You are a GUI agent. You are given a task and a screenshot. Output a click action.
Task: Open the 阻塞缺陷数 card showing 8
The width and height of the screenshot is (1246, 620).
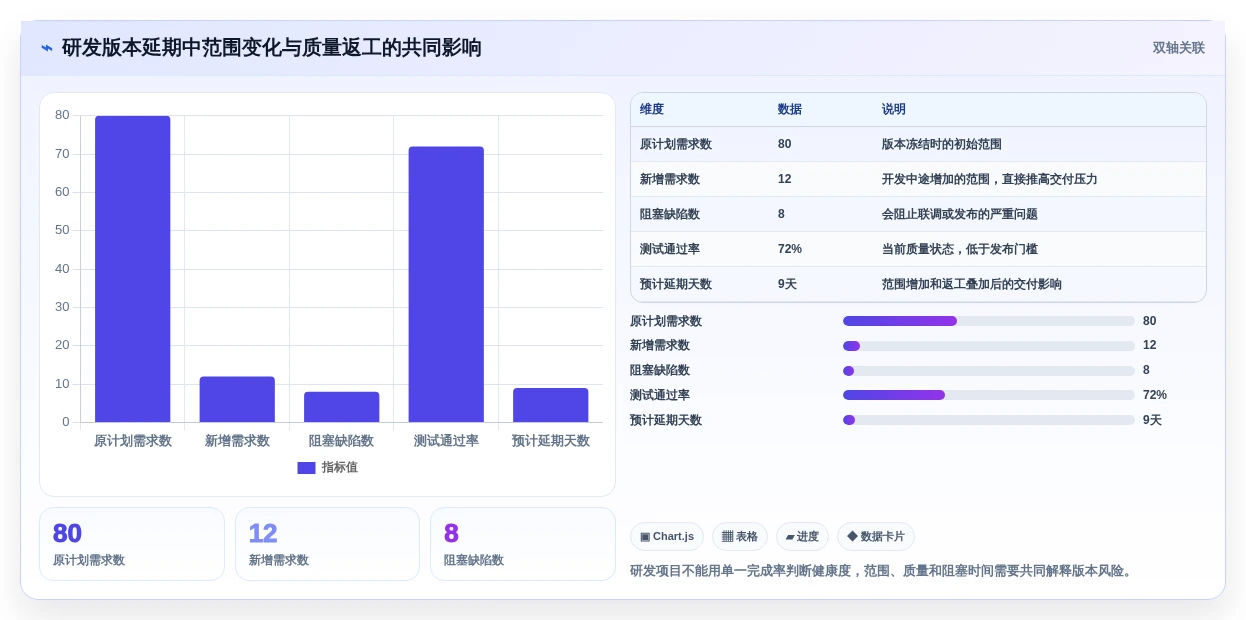(523, 544)
